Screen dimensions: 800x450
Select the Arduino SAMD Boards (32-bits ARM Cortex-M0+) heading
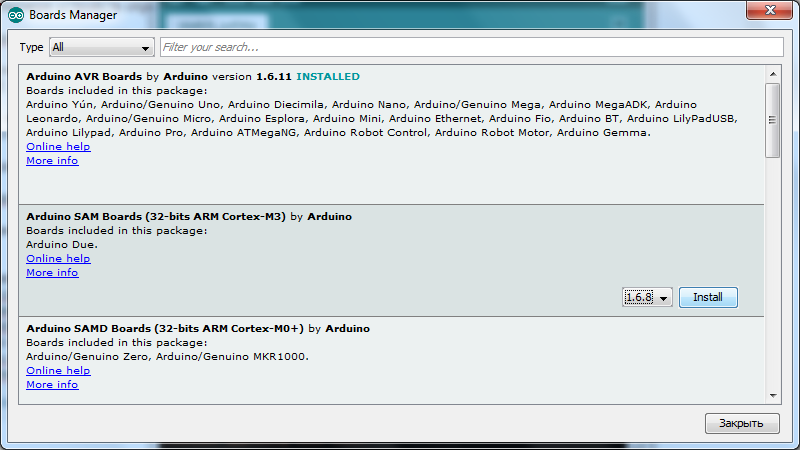[165, 329]
